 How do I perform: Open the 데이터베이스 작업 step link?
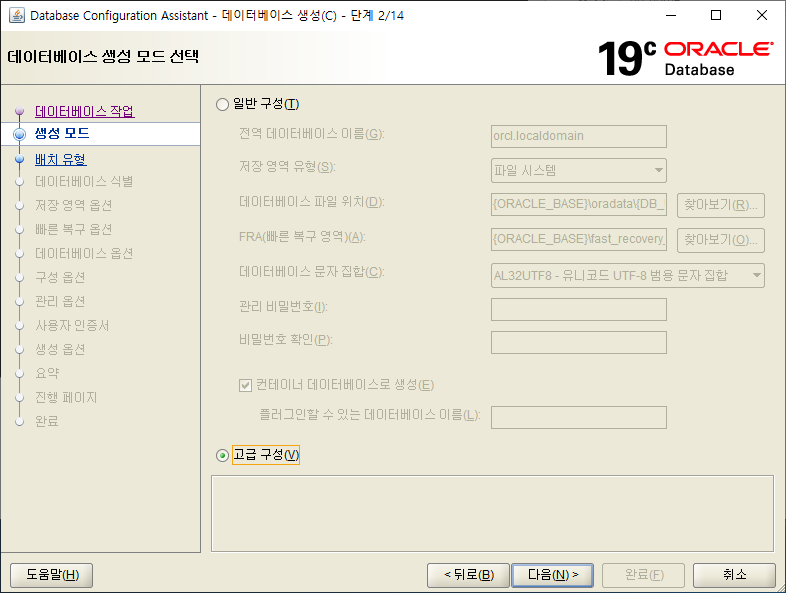(85, 111)
